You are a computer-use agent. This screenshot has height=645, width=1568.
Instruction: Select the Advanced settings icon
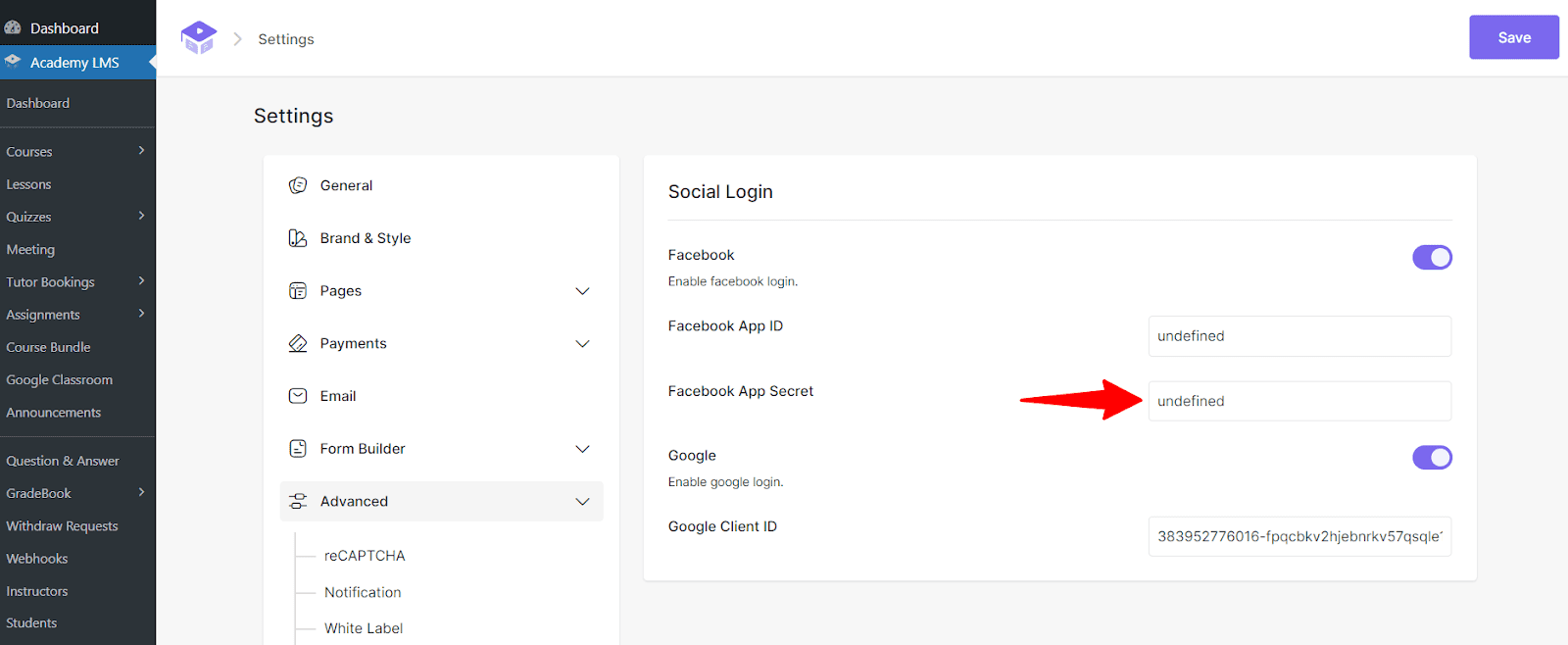pyautogui.click(x=297, y=501)
